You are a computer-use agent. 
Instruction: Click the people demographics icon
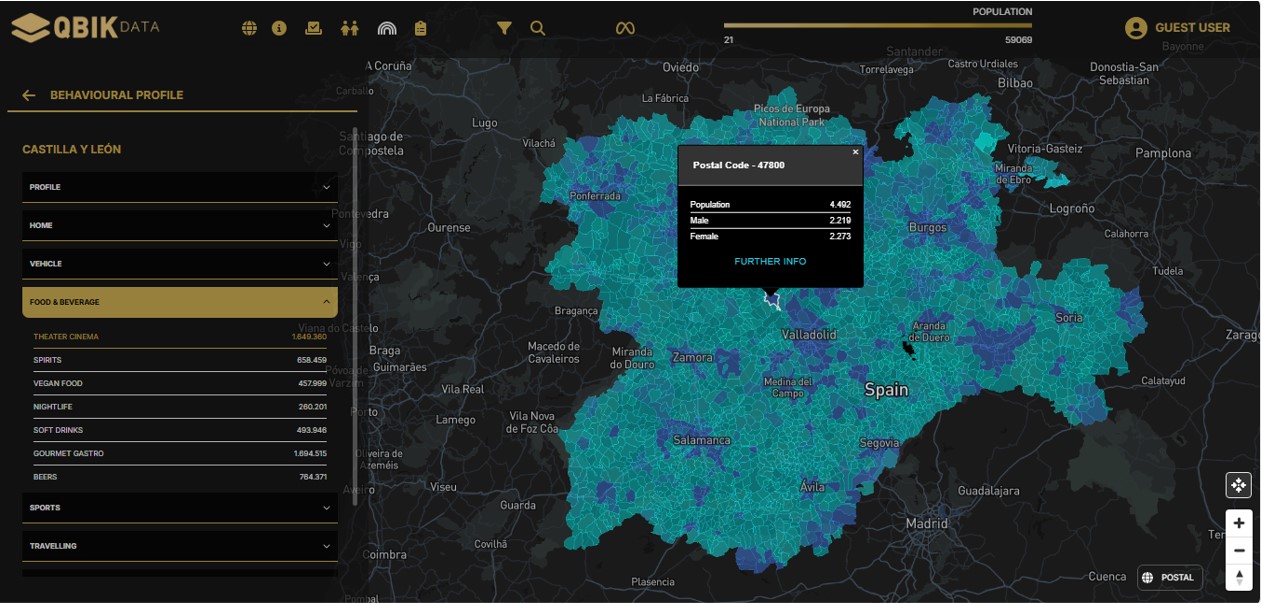[x=349, y=28]
